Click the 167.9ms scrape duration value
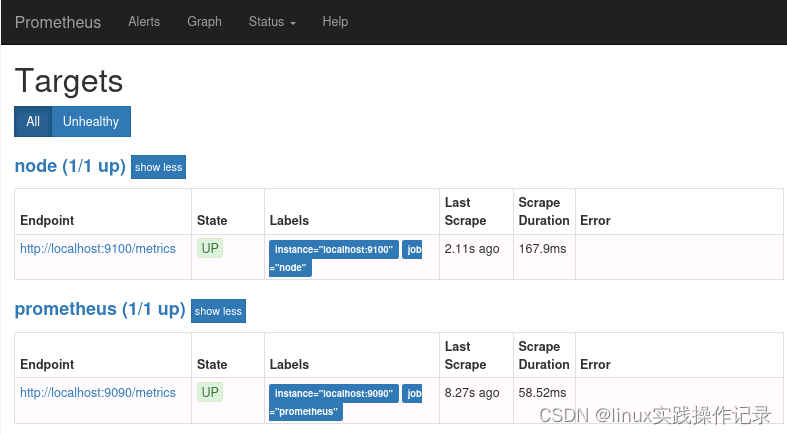Screen dimensions: 787x434 click(542, 248)
